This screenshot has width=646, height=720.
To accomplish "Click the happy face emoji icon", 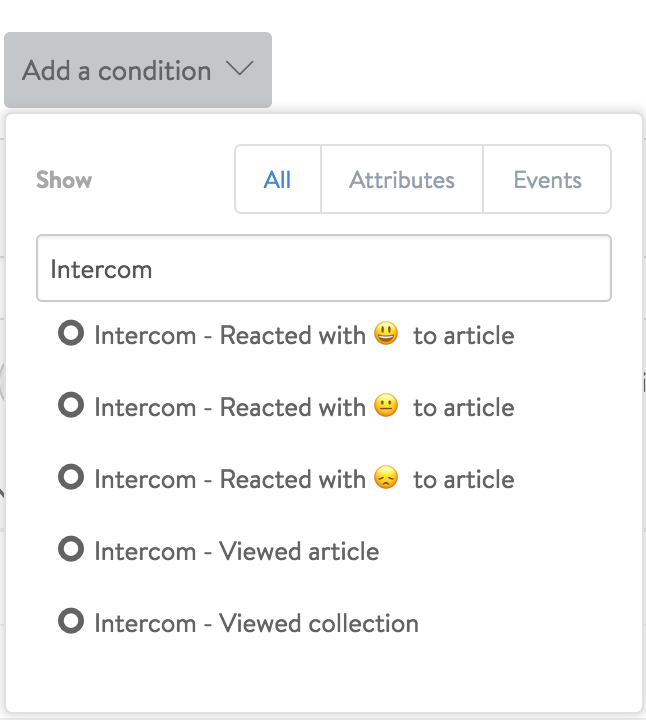I will point(386,333).
